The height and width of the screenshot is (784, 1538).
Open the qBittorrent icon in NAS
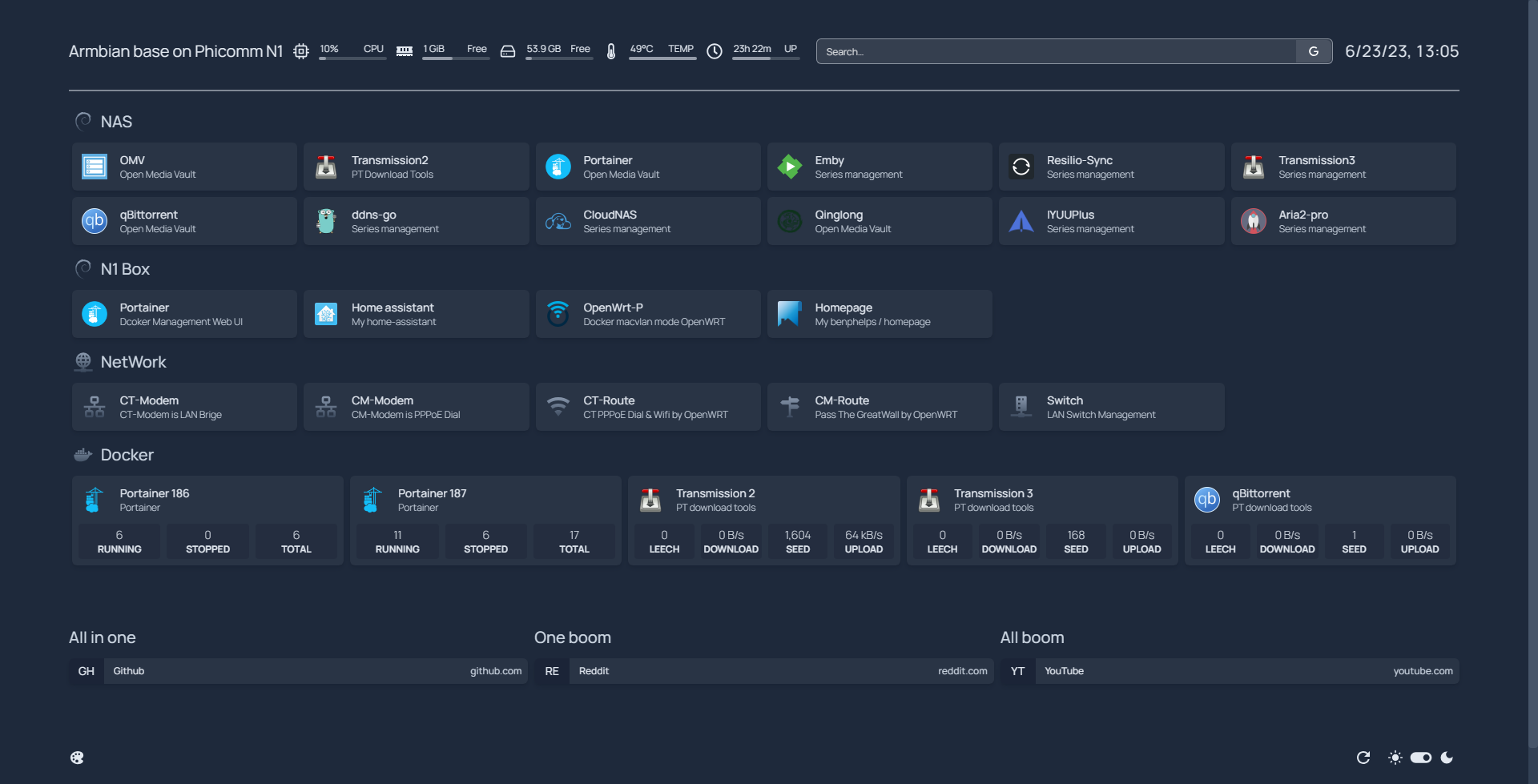(95, 221)
